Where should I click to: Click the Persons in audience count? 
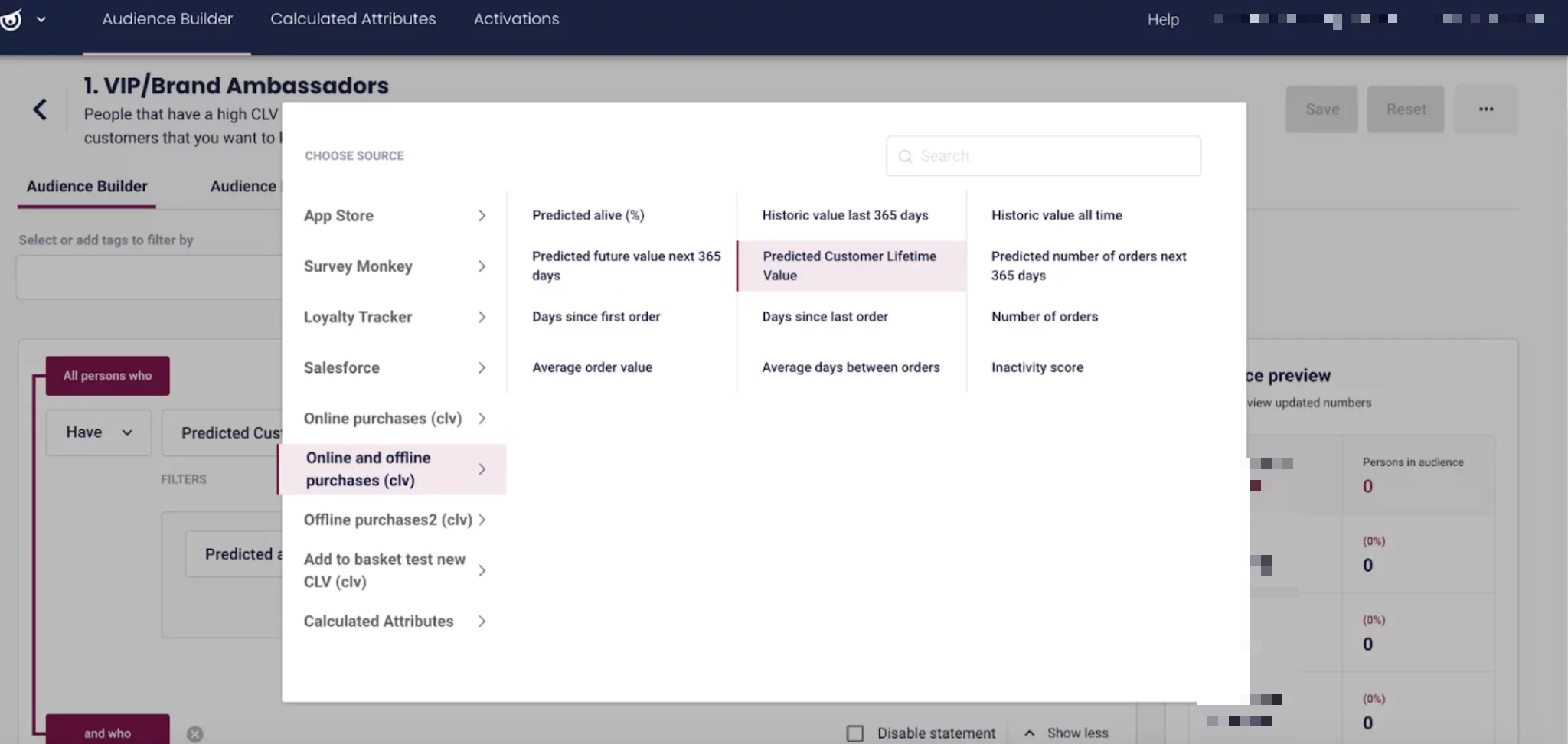pos(1367,486)
